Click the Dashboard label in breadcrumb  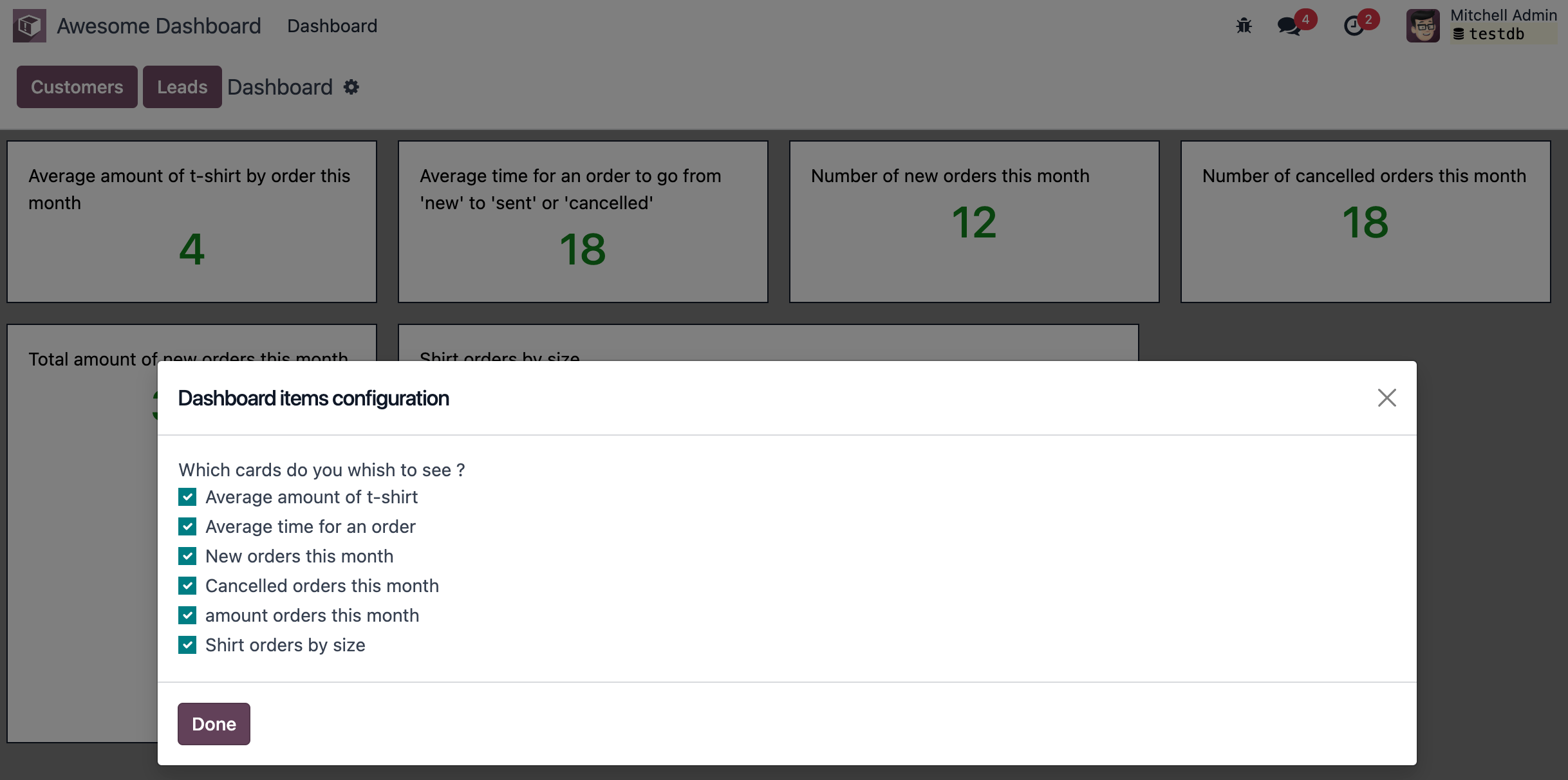pos(280,88)
